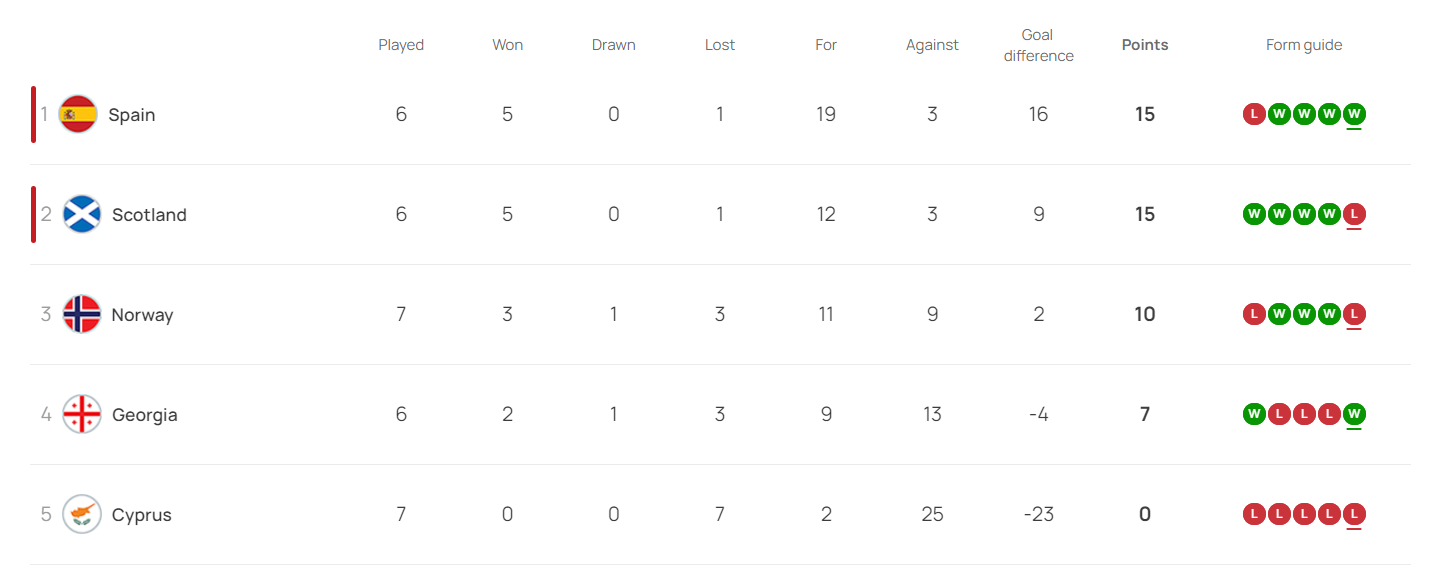
Task: Select the Georgia team name
Action: 145,415
